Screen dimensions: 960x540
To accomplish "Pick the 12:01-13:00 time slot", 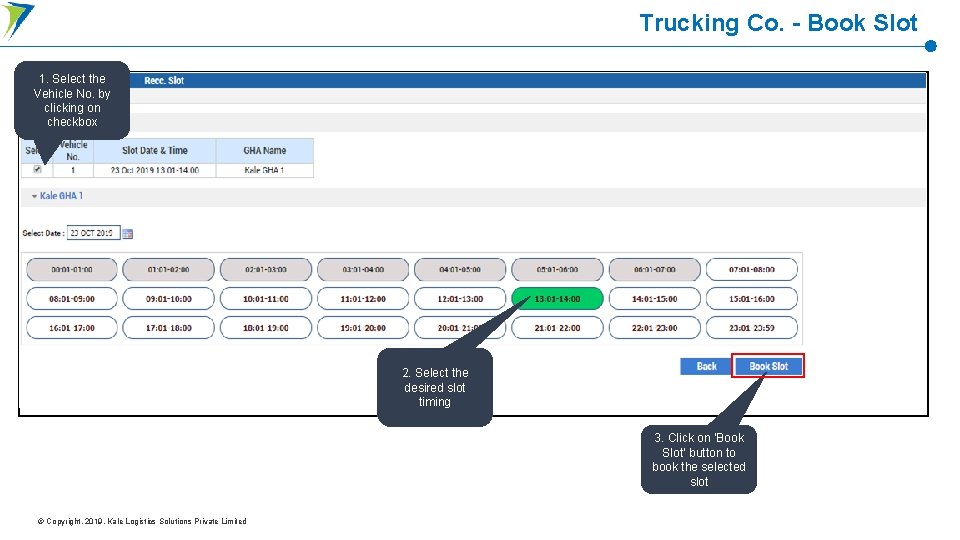I will point(460,299).
